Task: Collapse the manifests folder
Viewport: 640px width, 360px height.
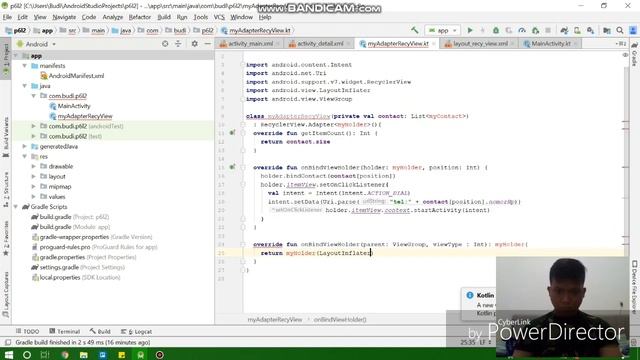Action: tap(24, 66)
